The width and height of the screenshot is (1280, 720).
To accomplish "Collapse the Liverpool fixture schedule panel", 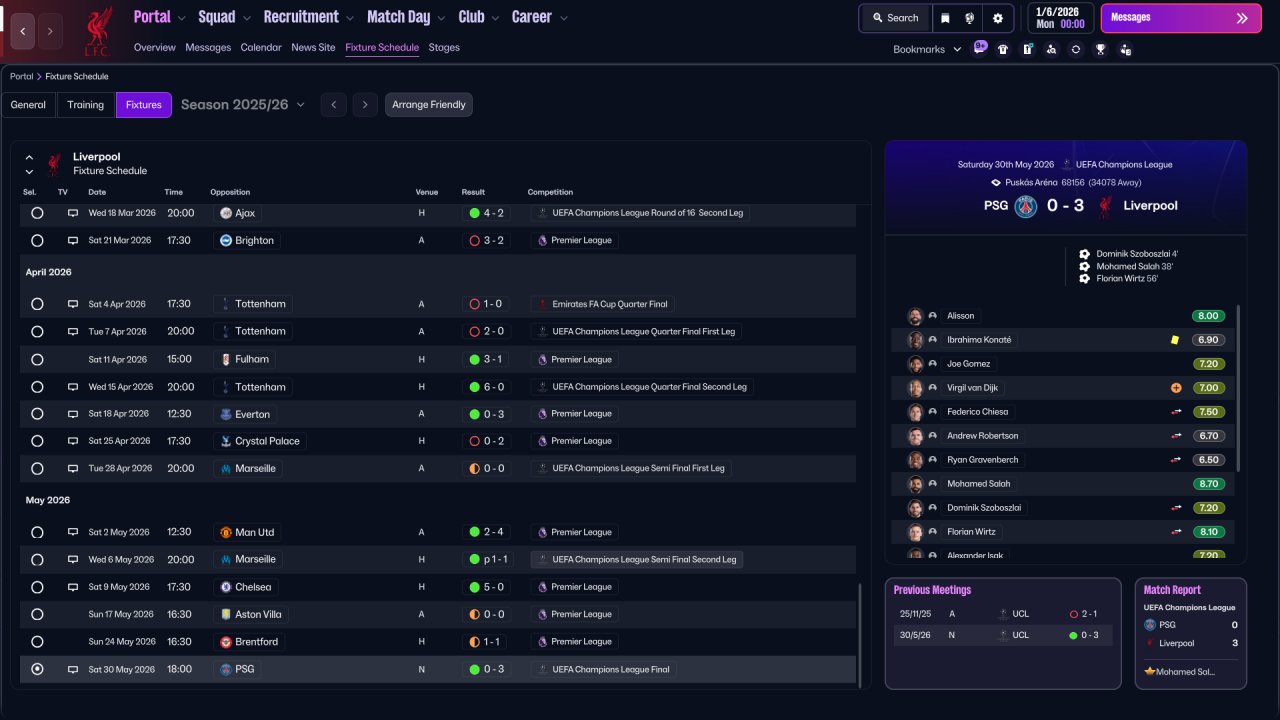I will (29, 158).
